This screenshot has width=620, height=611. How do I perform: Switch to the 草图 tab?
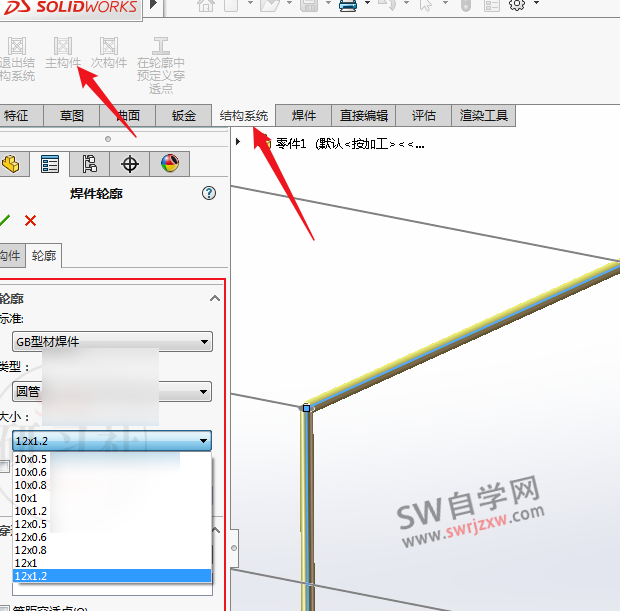pos(72,115)
